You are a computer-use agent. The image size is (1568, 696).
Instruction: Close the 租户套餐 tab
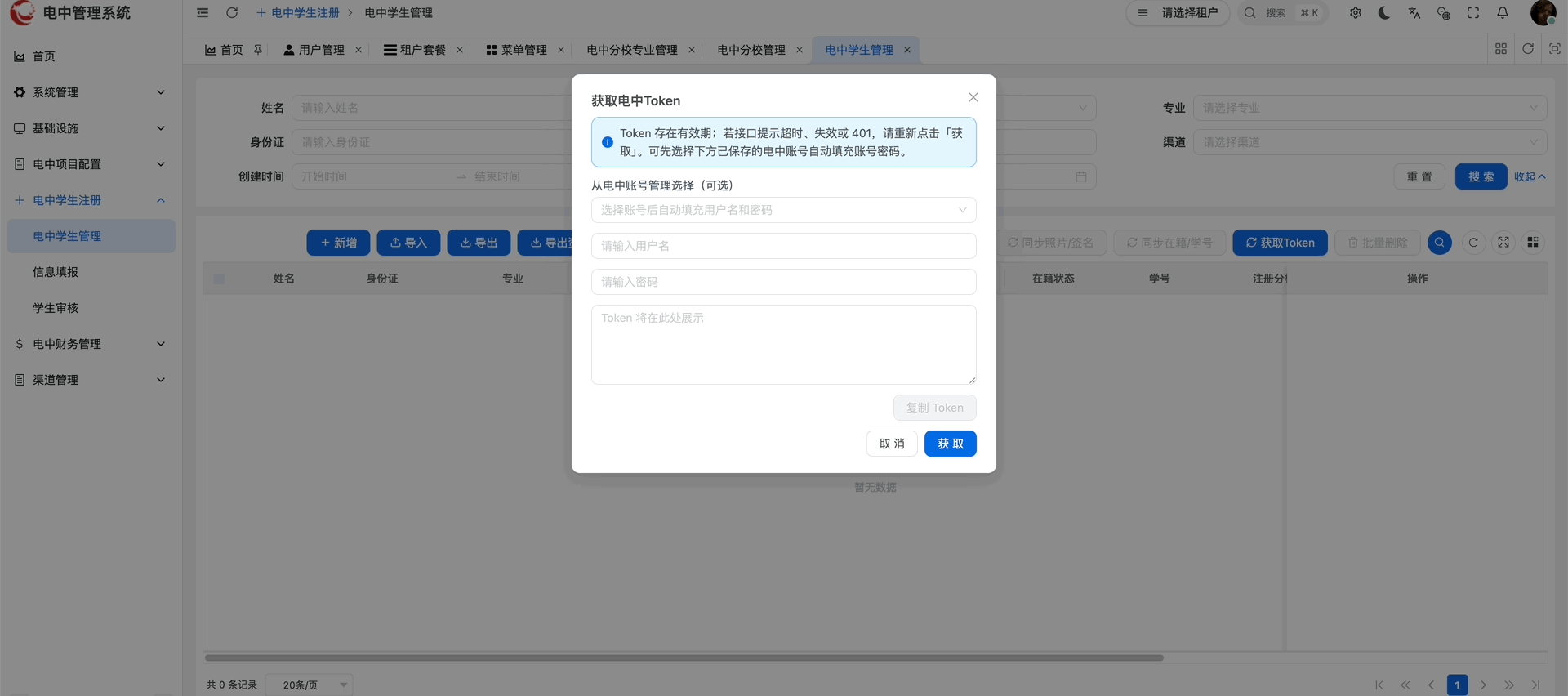pyautogui.click(x=460, y=50)
